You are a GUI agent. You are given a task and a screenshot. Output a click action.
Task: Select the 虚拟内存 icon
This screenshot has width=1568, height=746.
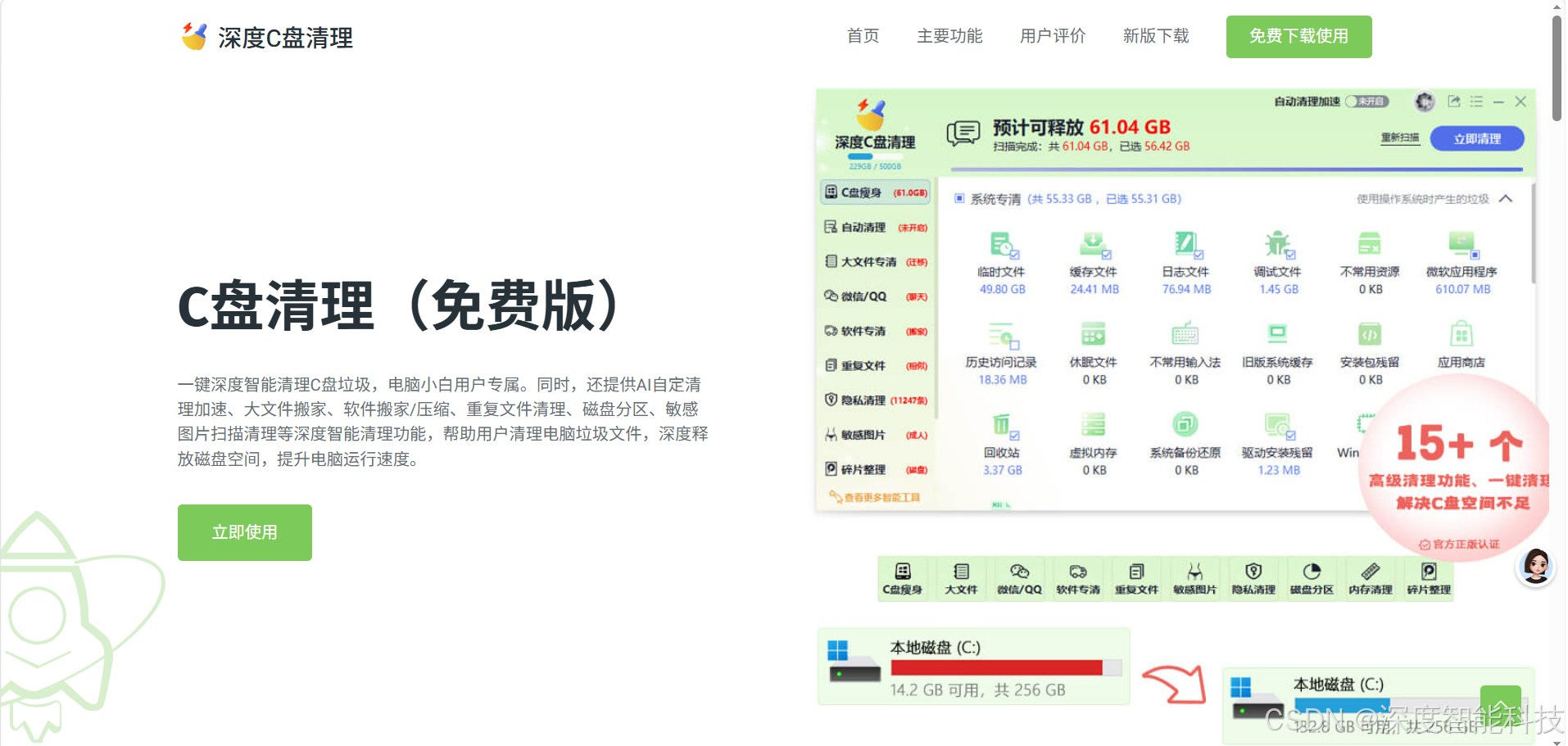[1094, 424]
